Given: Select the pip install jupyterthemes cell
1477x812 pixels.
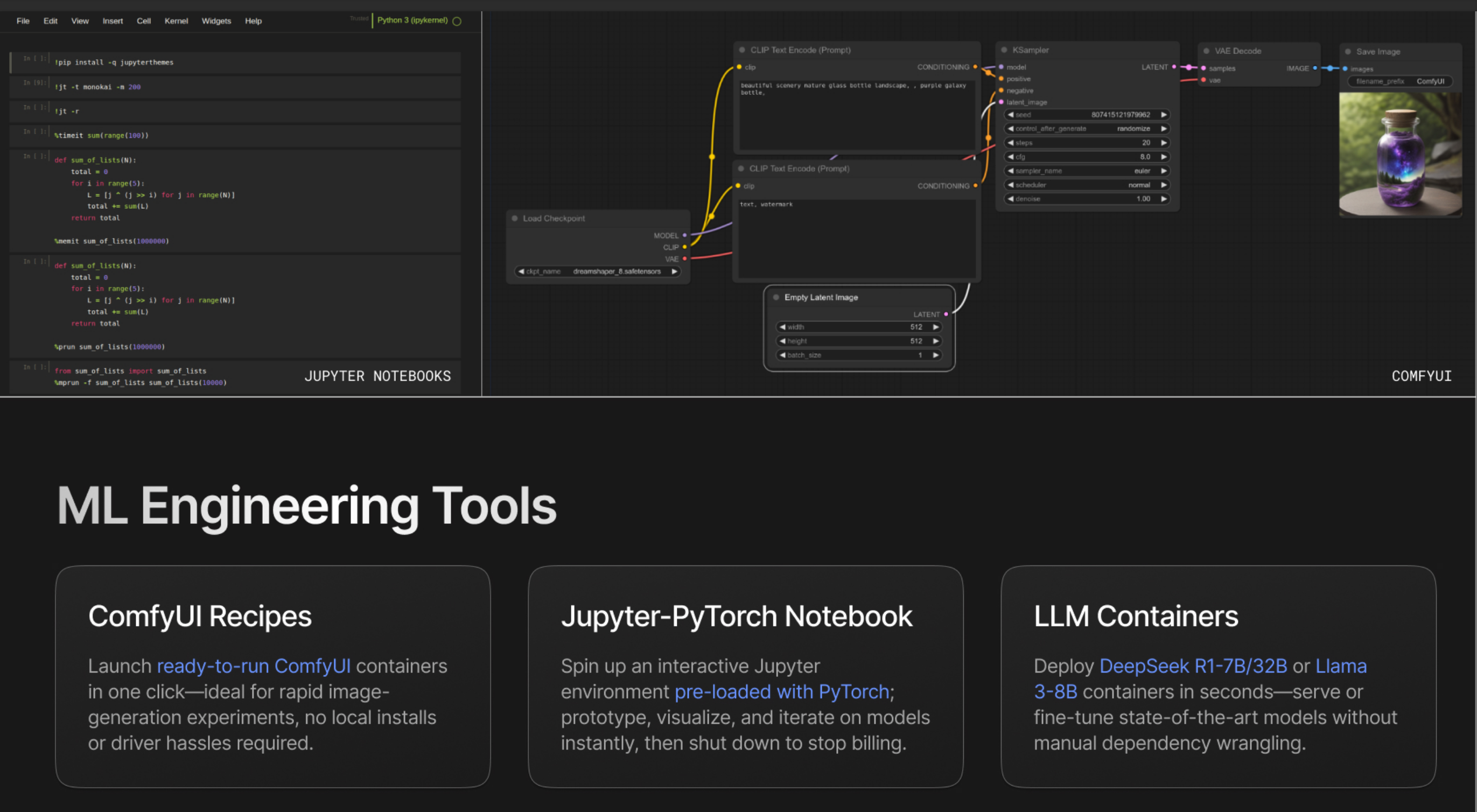Looking at the screenshot, I should [235, 62].
